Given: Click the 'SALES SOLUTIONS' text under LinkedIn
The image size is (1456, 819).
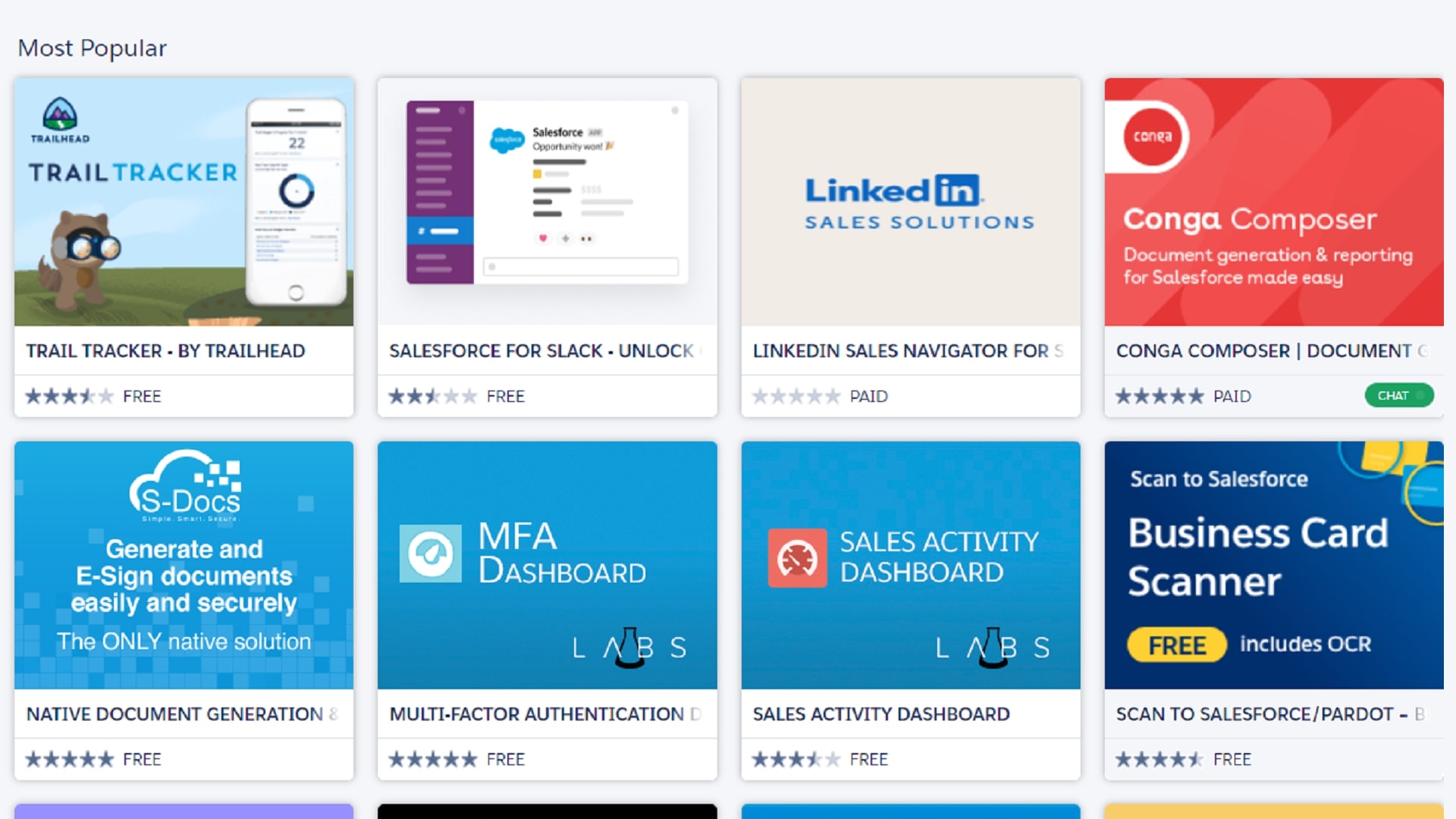Looking at the screenshot, I should [x=920, y=222].
